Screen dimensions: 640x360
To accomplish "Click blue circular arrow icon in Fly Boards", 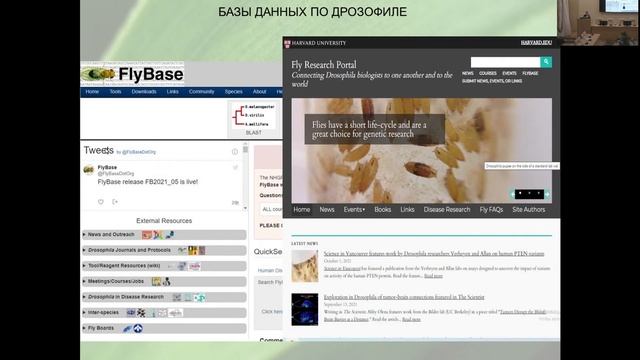I will tap(138, 328).
